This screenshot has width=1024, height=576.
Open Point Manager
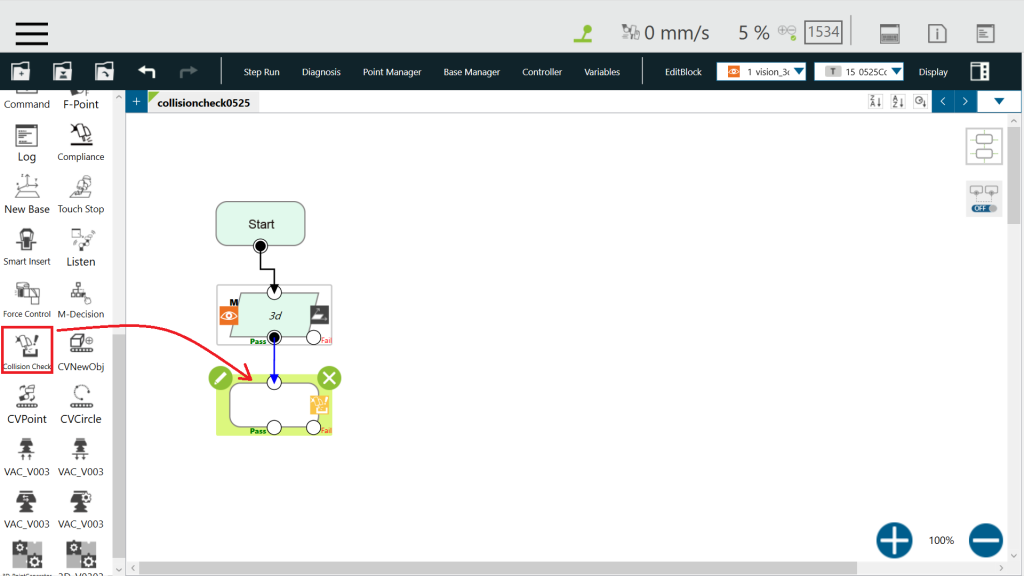point(392,72)
